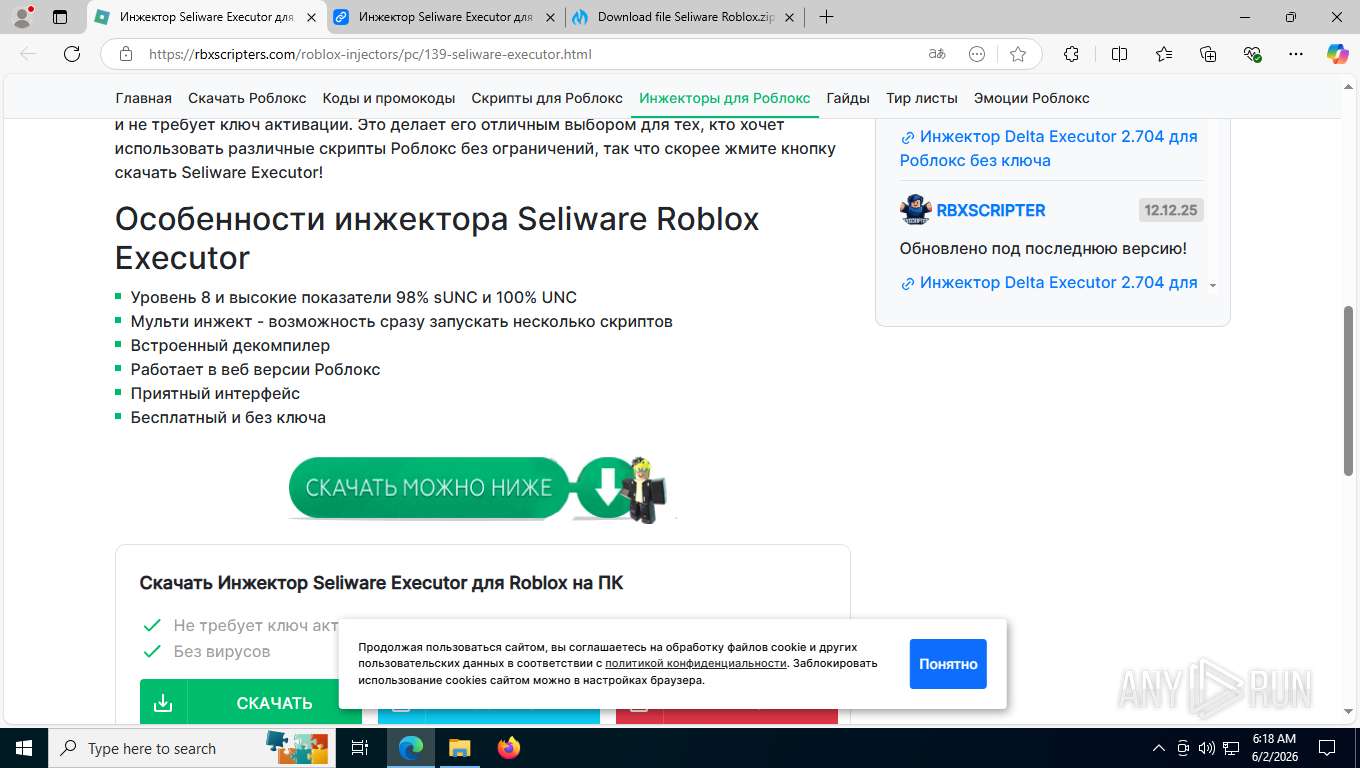Open the translate page icon in address bar
This screenshot has height=768, width=1360.
pyautogui.click(x=937, y=54)
